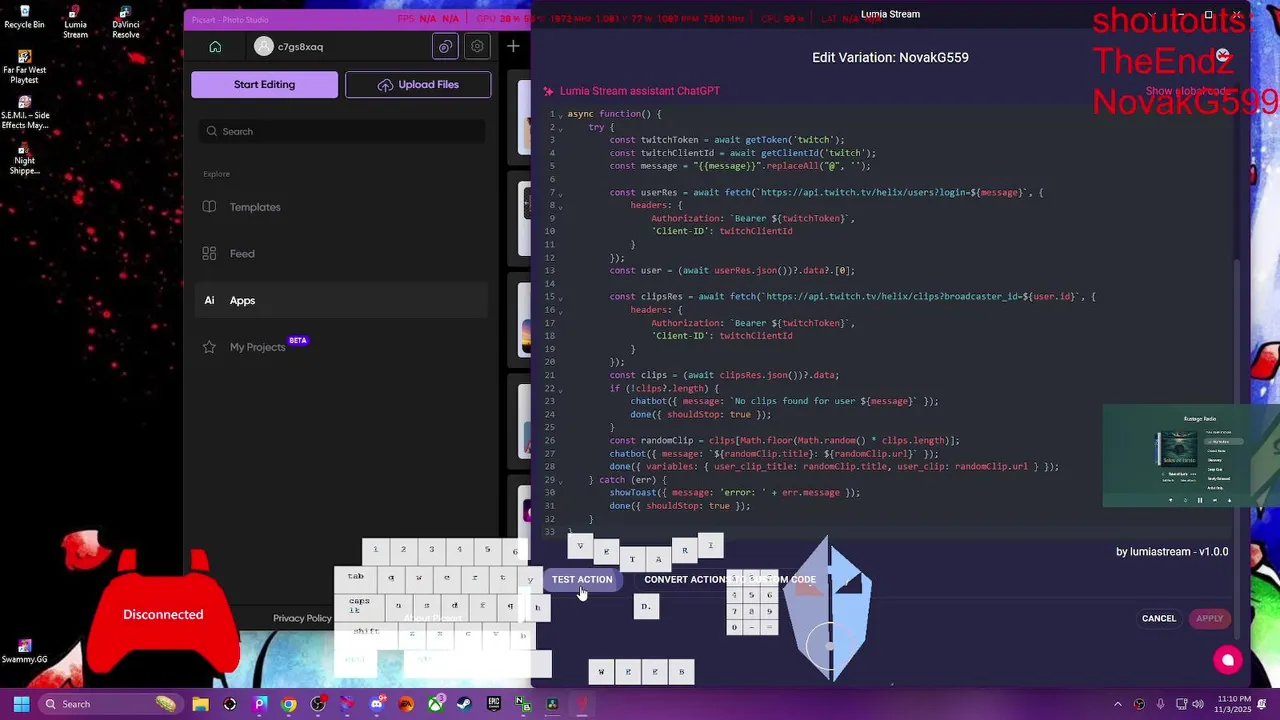Click the code line with showToast error message
The height and width of the screenshot is (720, 1280).
point(735,493)
